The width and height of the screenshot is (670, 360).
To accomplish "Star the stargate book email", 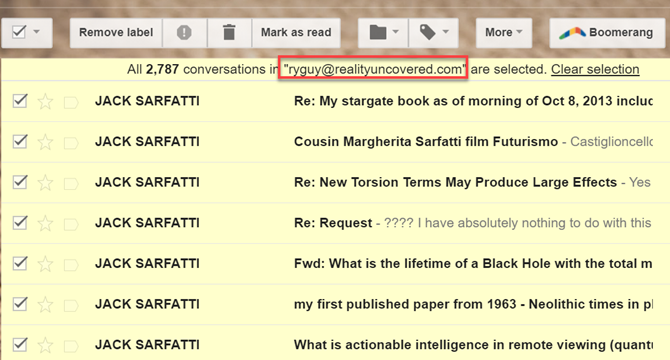I will point(45,102).
